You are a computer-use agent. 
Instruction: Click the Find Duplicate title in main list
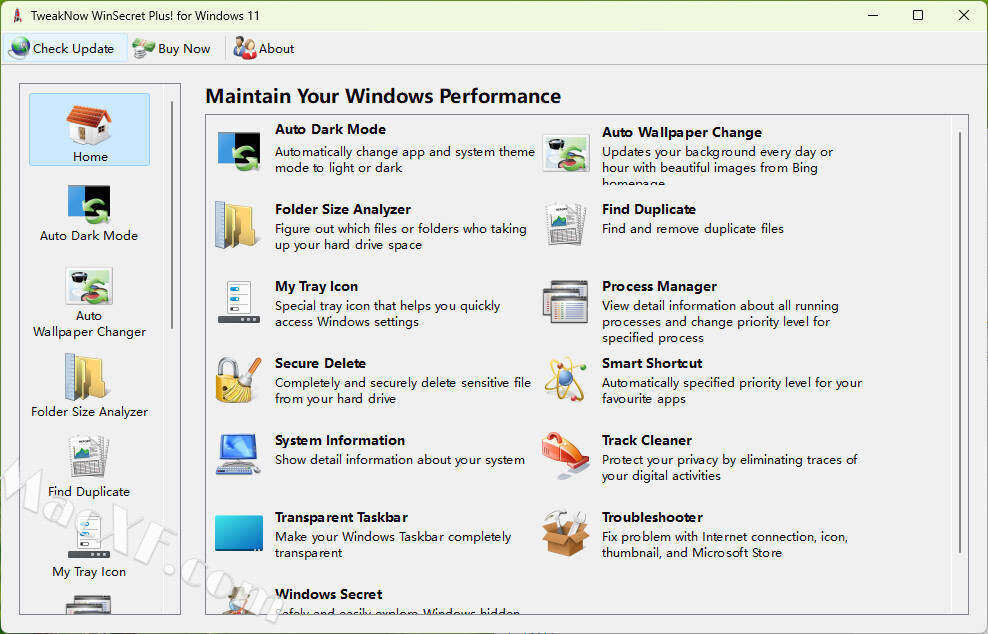pos(648,209)
